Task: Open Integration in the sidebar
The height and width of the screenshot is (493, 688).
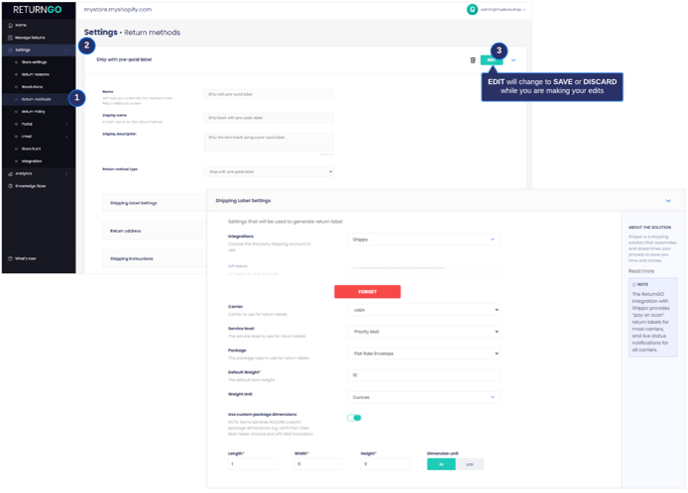Action: pos(32,161)
